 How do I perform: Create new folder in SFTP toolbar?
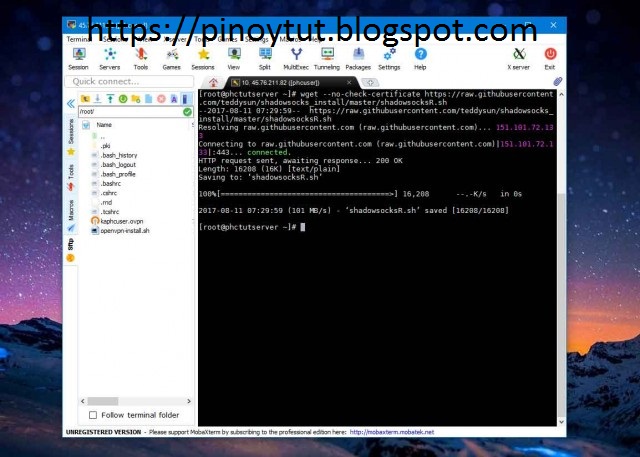(136, 99)
